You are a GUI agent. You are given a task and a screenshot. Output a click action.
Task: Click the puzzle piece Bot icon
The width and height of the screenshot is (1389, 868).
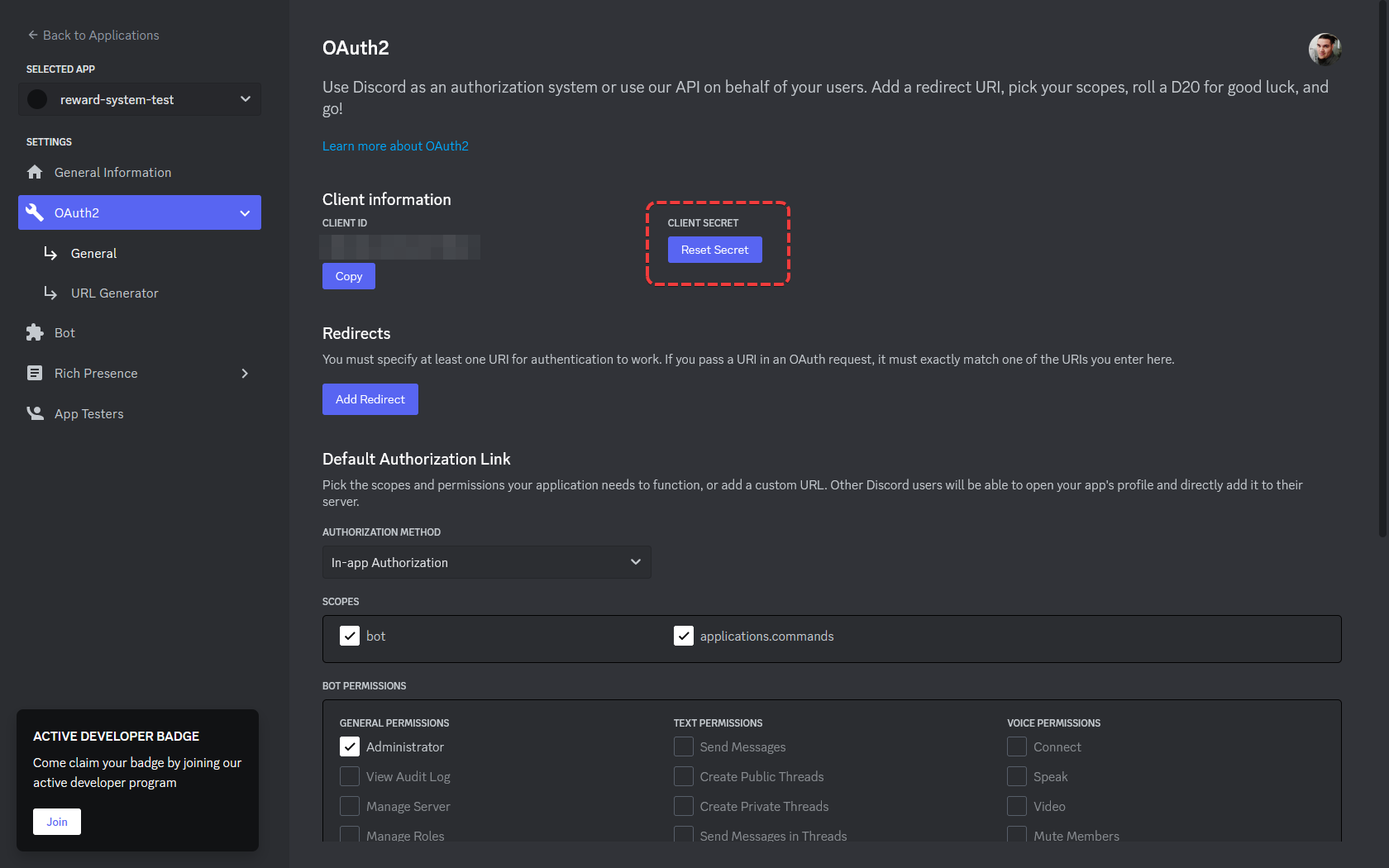tap(35, 332)
